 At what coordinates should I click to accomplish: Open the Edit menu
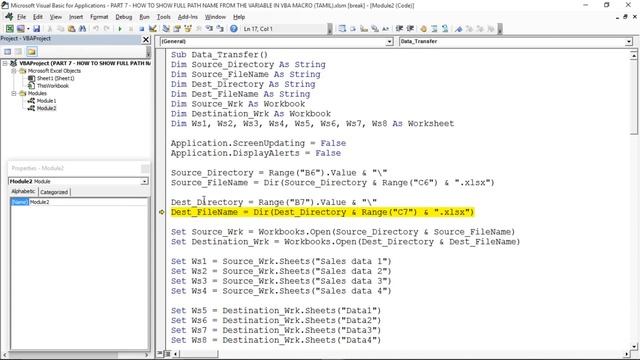[38, 17]
